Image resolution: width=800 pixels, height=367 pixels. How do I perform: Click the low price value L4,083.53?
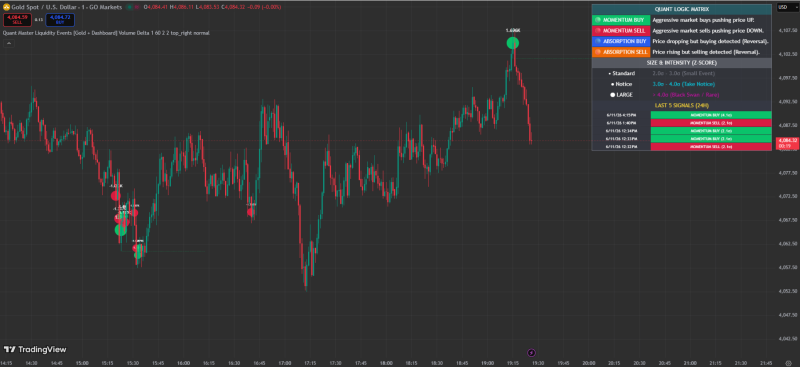[x=208, y=8]
